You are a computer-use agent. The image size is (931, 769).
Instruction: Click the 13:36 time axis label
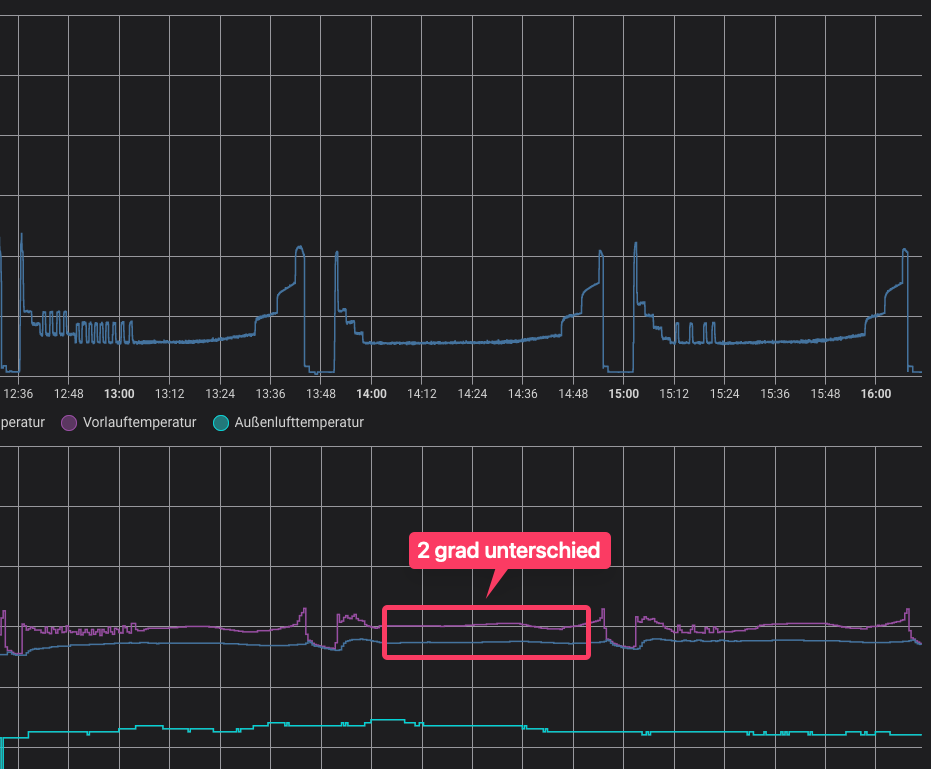coord(271,394)
